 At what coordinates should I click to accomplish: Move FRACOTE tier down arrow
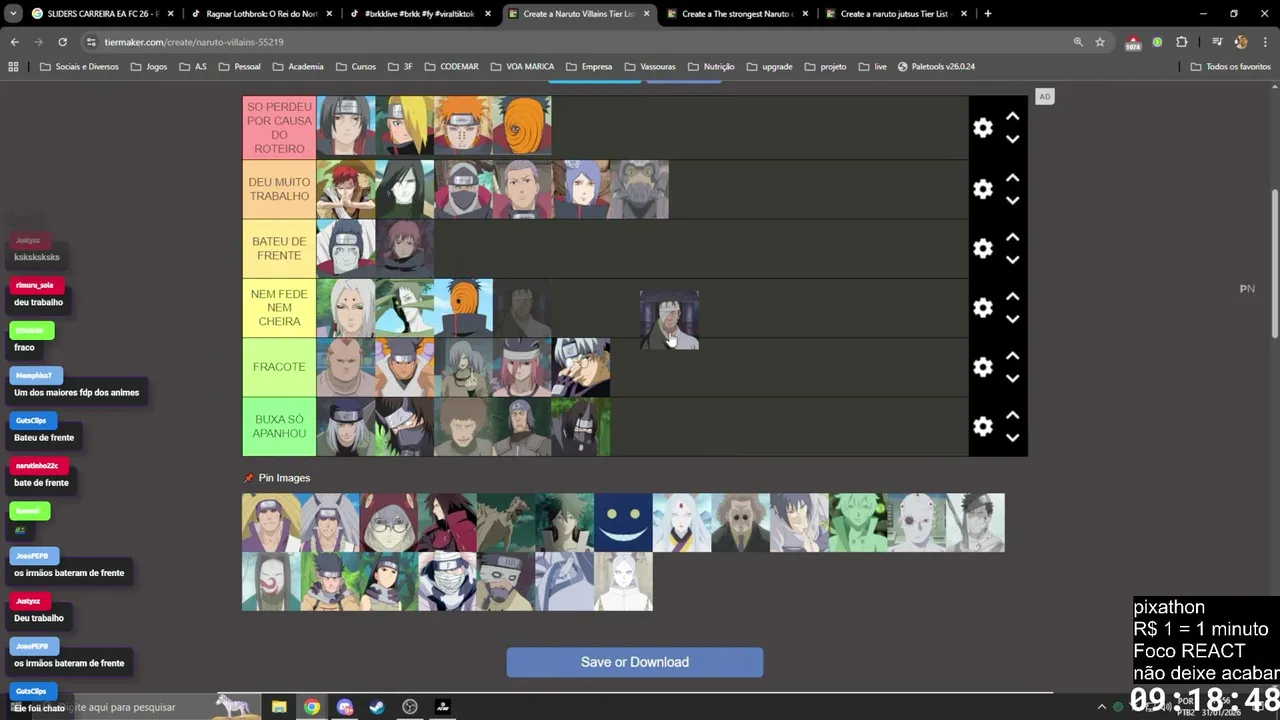point(1012,378)
